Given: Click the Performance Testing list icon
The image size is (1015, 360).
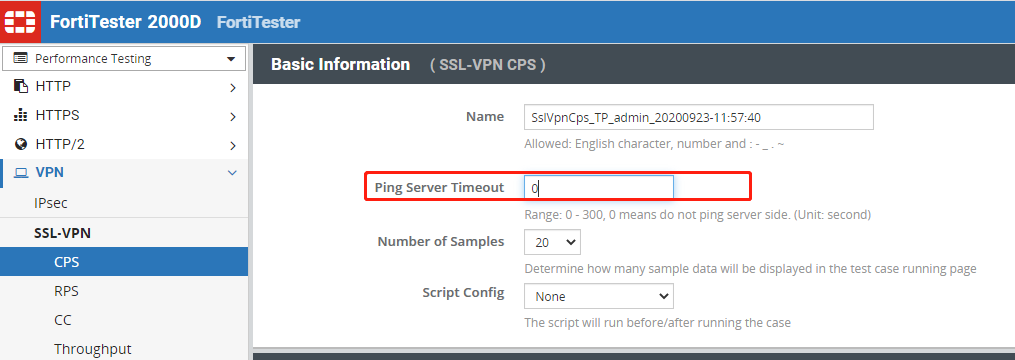Looking at the screenshot, I should click(21, 58).
